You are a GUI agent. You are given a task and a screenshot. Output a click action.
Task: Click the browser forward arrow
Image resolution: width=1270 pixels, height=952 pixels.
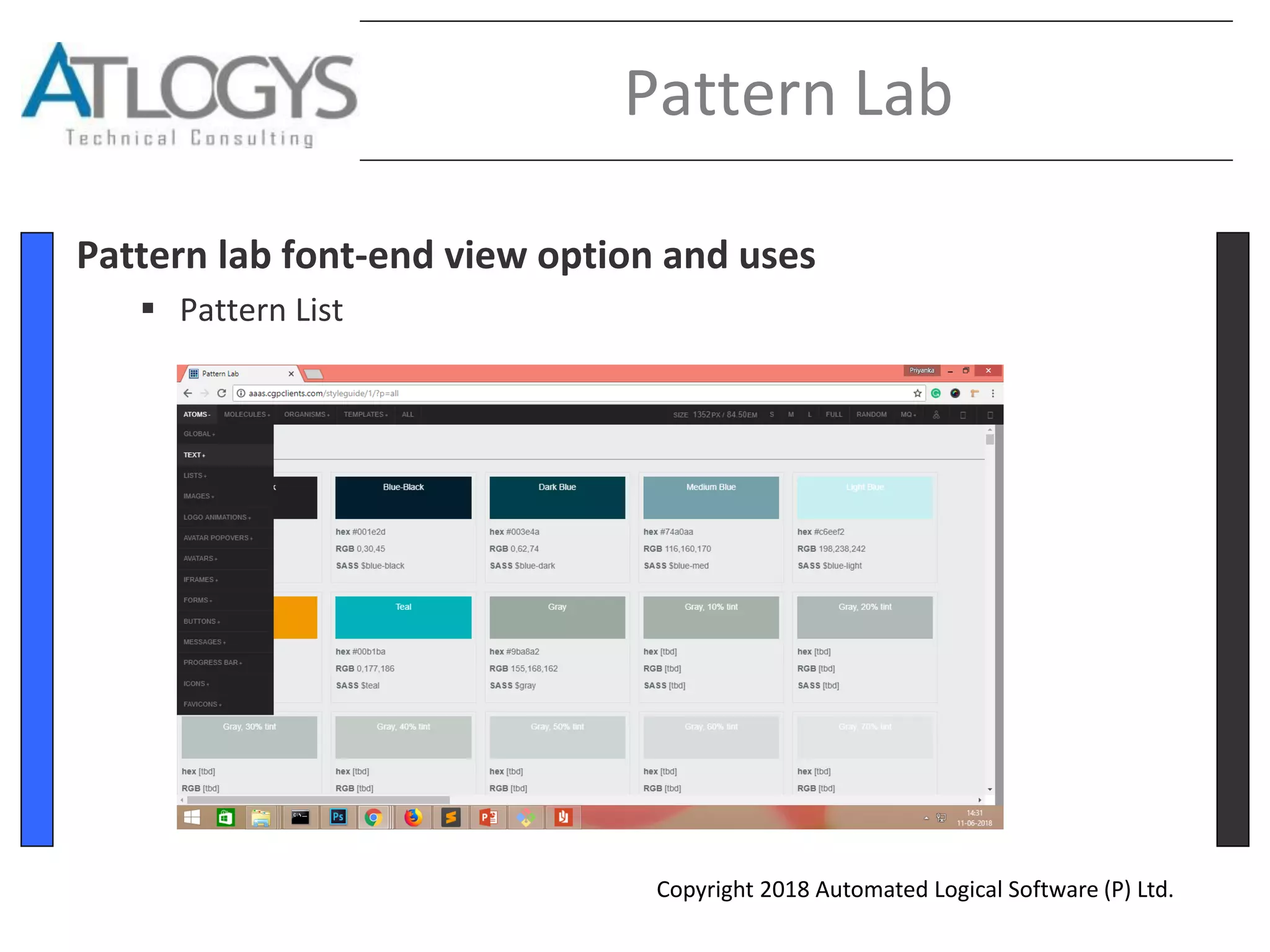(x=205, y=393)
